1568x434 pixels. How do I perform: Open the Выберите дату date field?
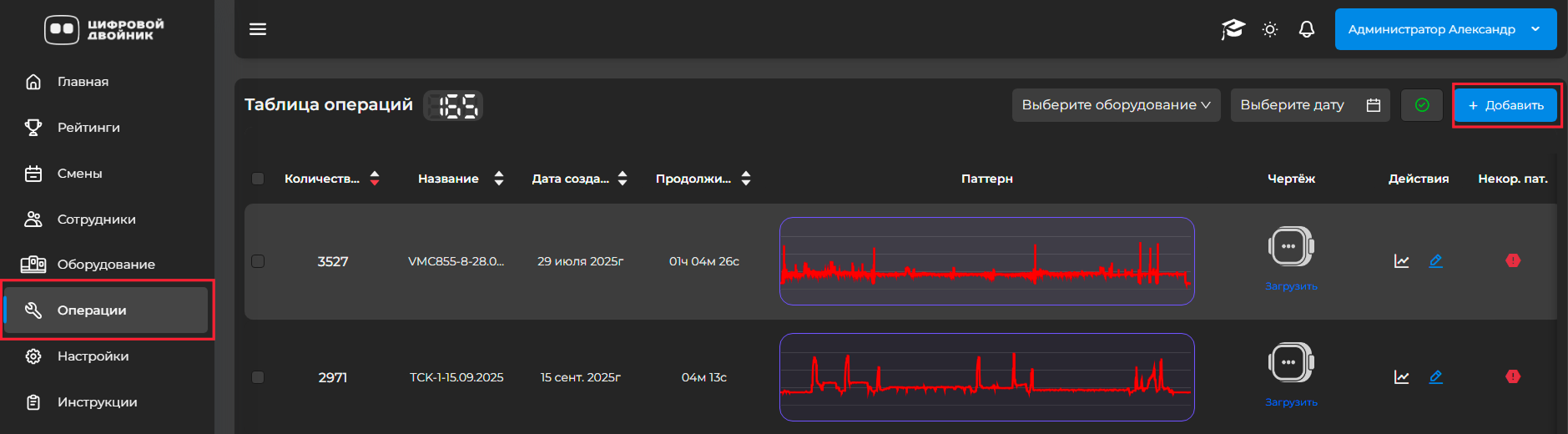pyautogui.click(x=1309, y=105)
